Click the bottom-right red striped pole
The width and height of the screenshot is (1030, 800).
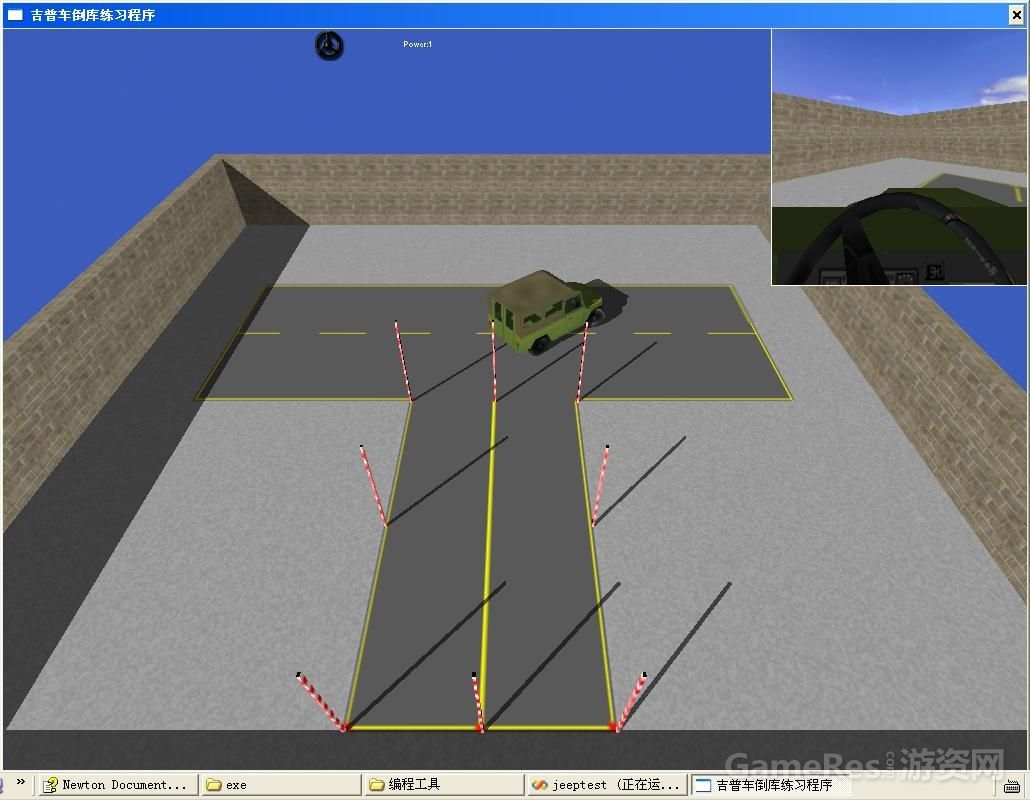[631, 703]
